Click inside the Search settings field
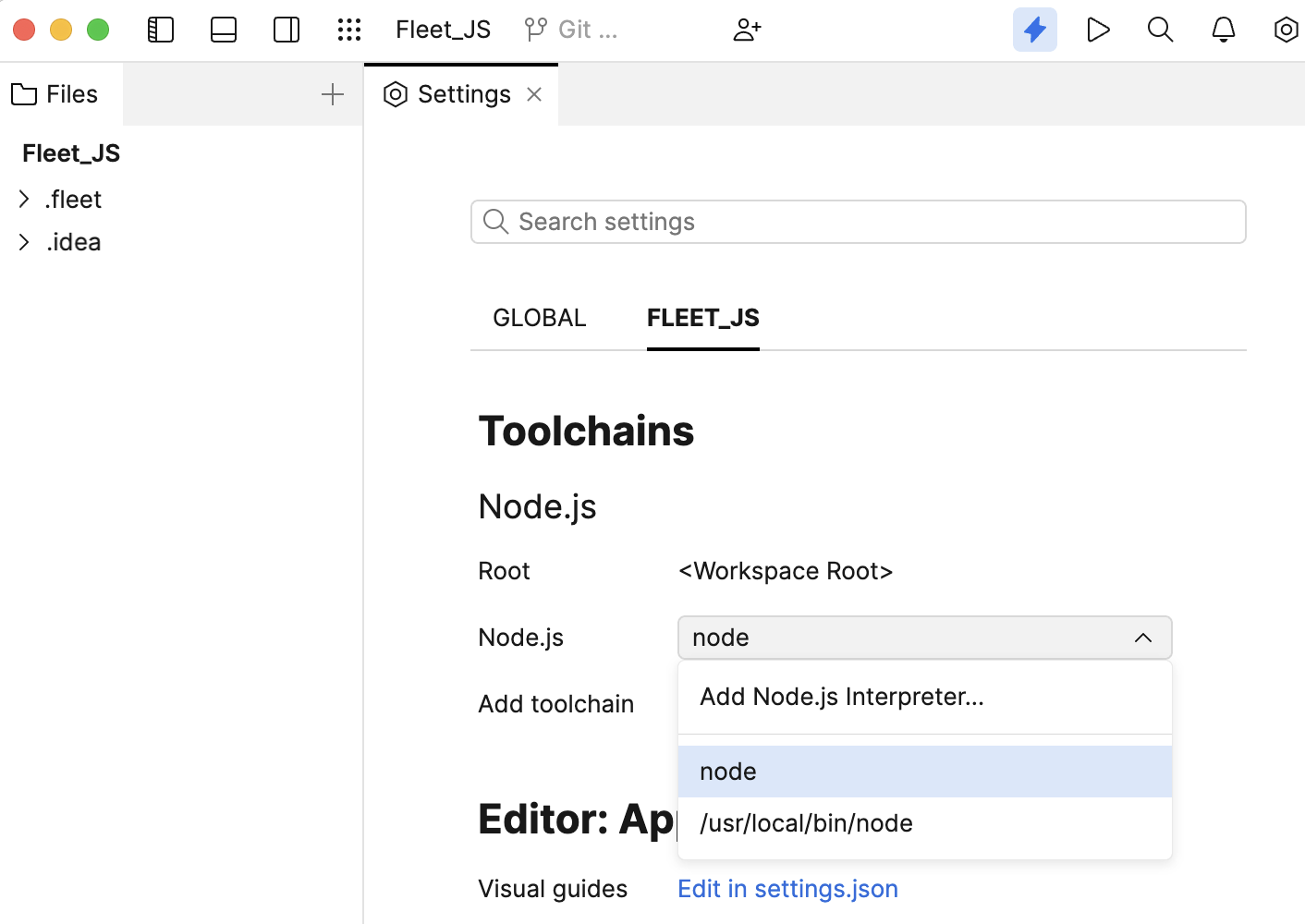Viewport: 1305px width, 924px height. [x=858, y=221]
